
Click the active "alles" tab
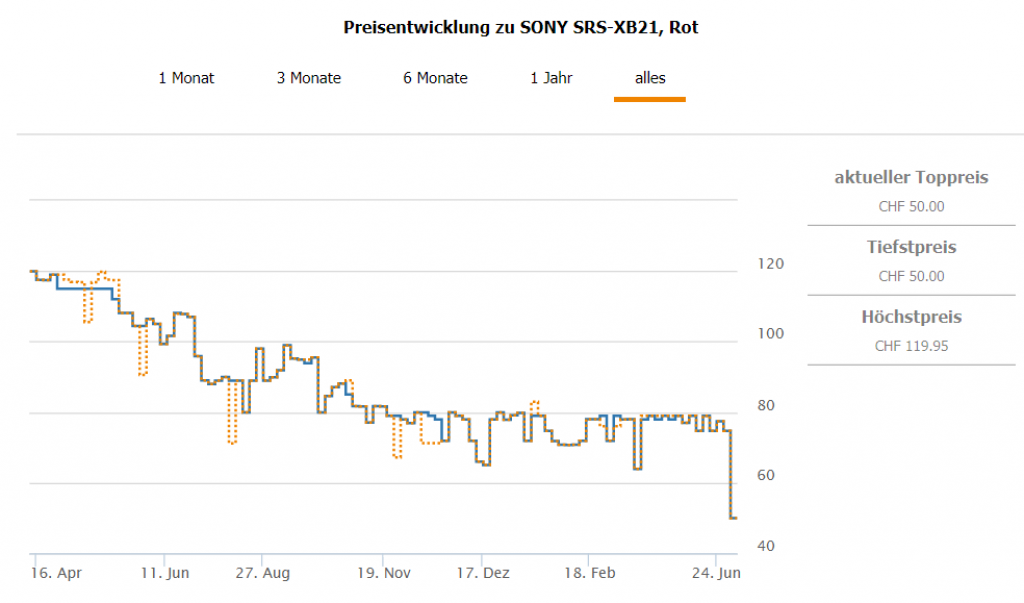650,78
